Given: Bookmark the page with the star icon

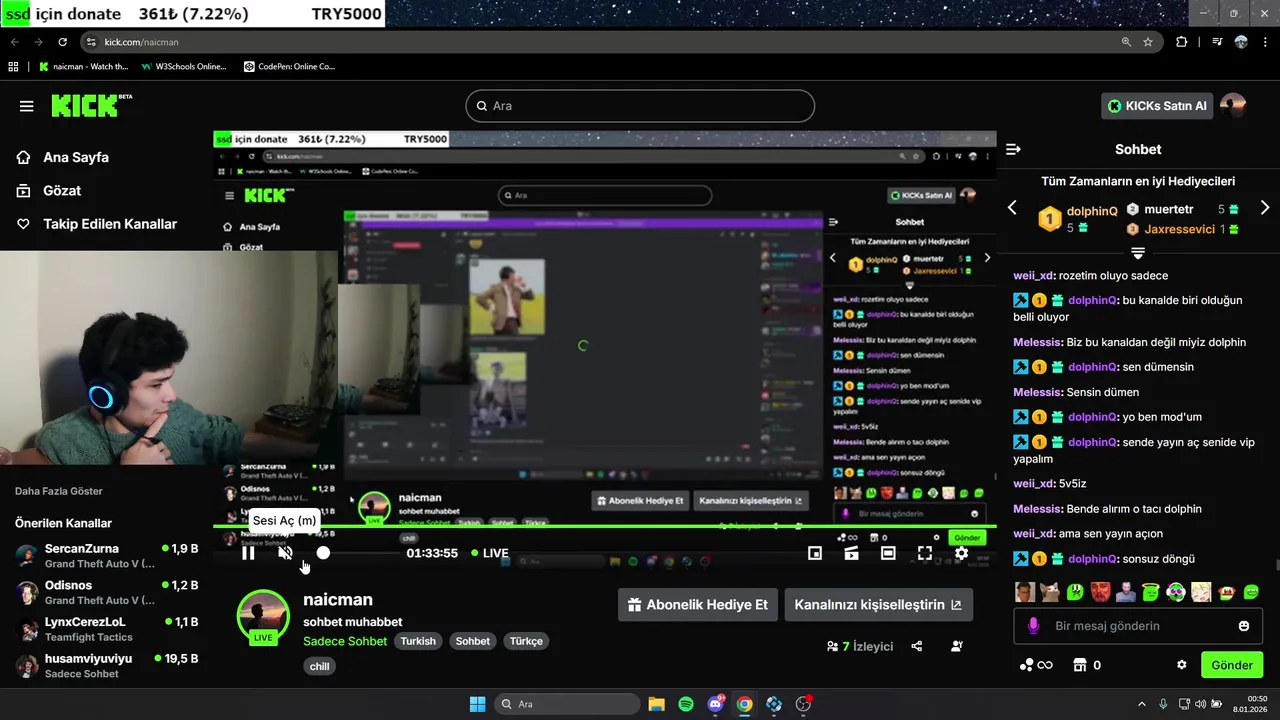Looking at the screenshot, I should (x=1148, y=42).
